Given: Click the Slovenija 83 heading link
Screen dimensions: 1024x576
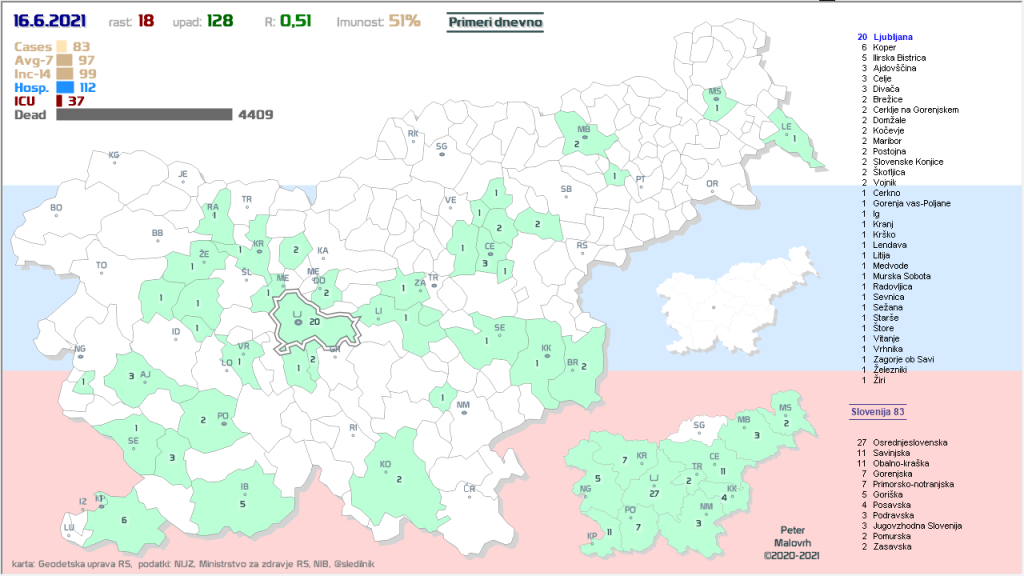Looking at the screenshot, I should (x=877, y=411).
